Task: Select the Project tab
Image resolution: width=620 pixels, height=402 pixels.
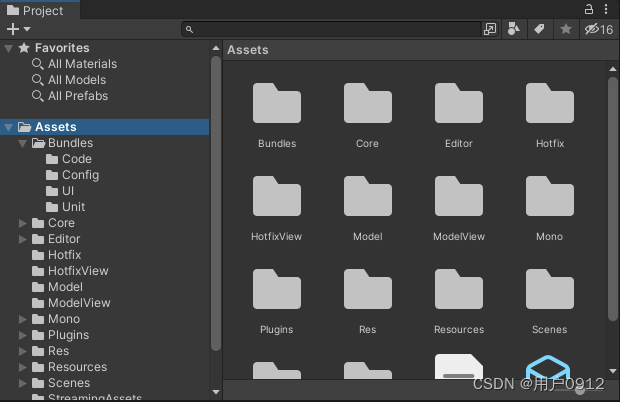Action: [x=40, y=10]
